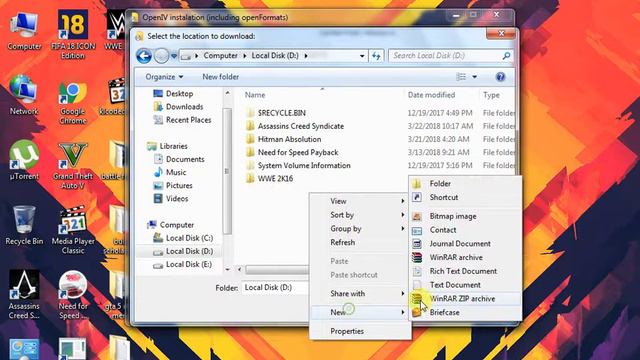640x360 pixels.
Task: Choose Briefcase in New submenu
Action: pos(465,313)
